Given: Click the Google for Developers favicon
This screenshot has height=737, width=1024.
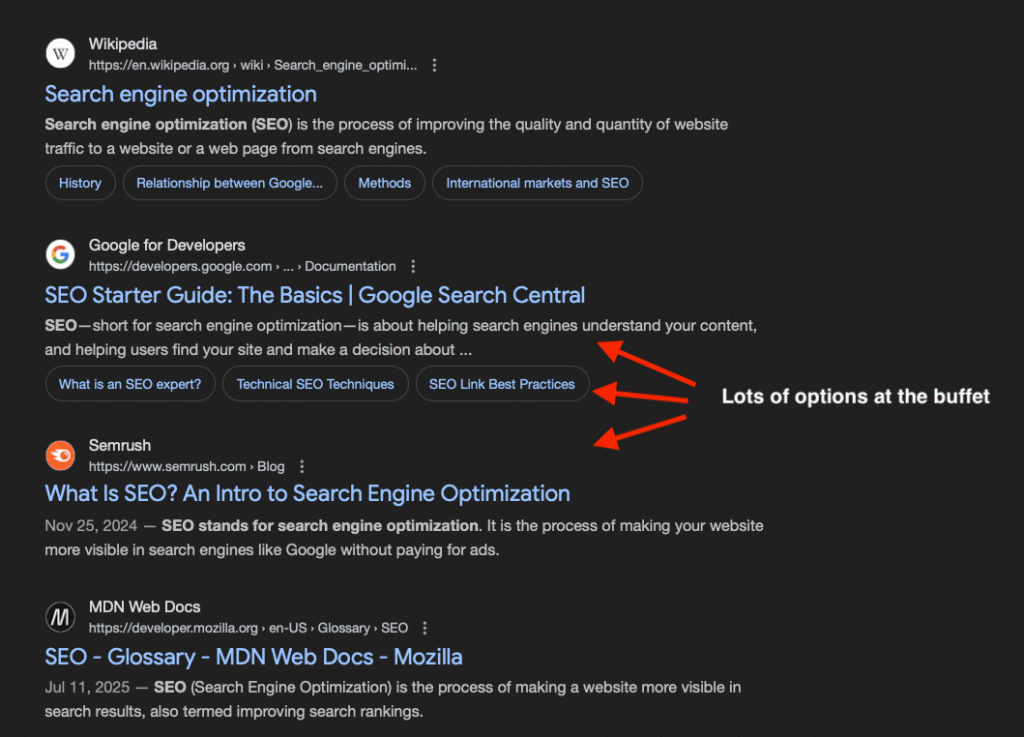Looking at the screenshot, I should [x=61, y=255].
